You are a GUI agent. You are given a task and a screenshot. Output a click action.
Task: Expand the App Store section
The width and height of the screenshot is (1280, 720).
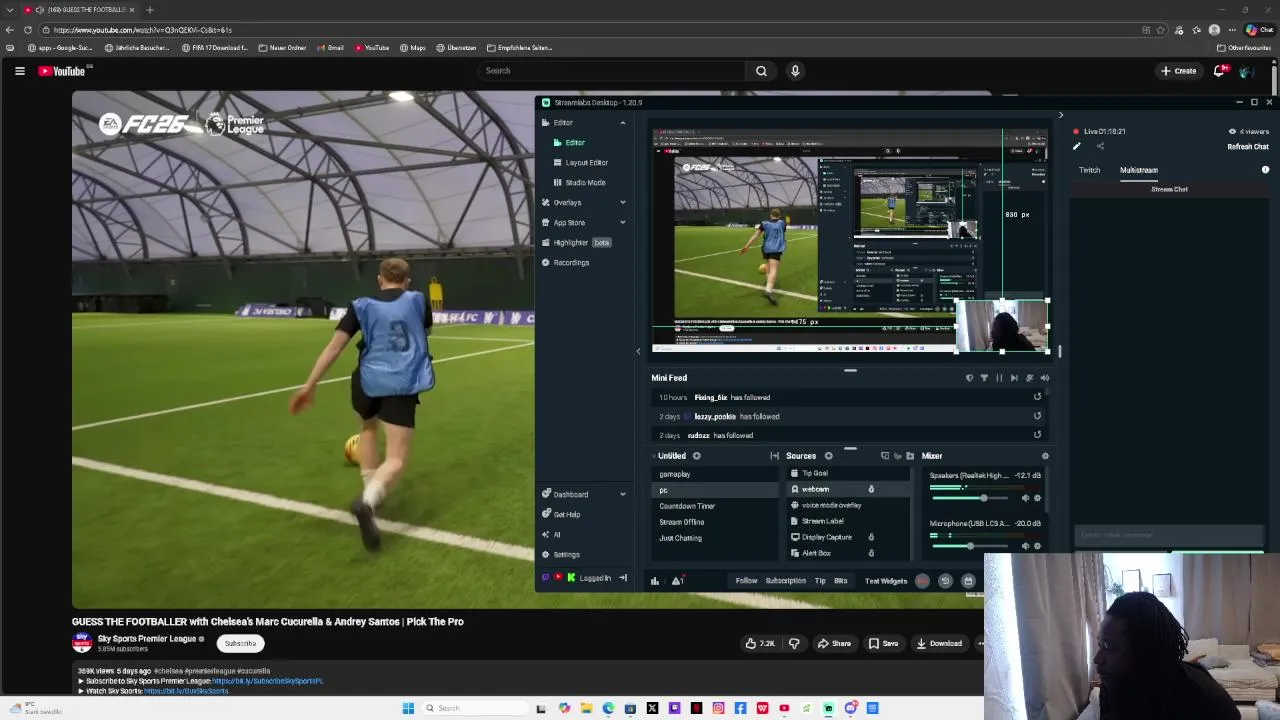[622, 223]
